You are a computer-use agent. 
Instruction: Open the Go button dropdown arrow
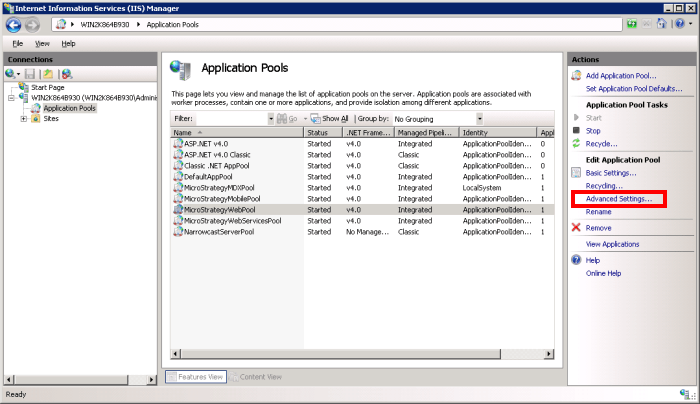(x=305, y=119)
